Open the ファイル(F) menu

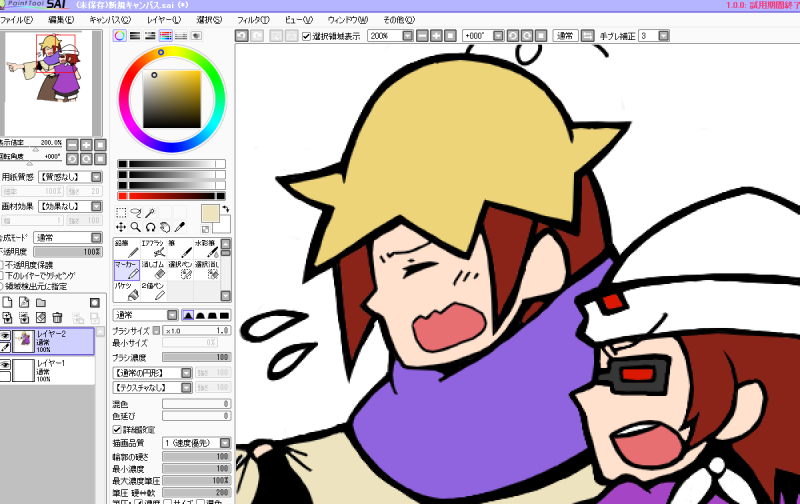[x=16, y=20]
